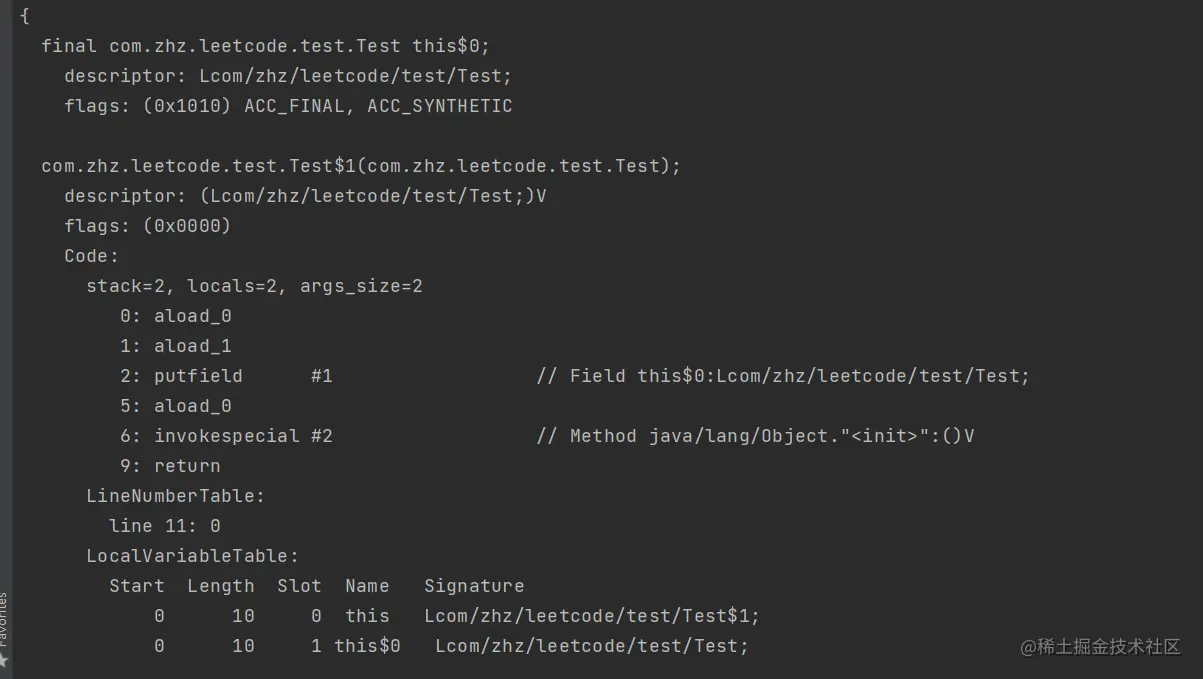Click the 'flags: (0x0000)' line
The image size is (1203, 679).
pos(148,226)
